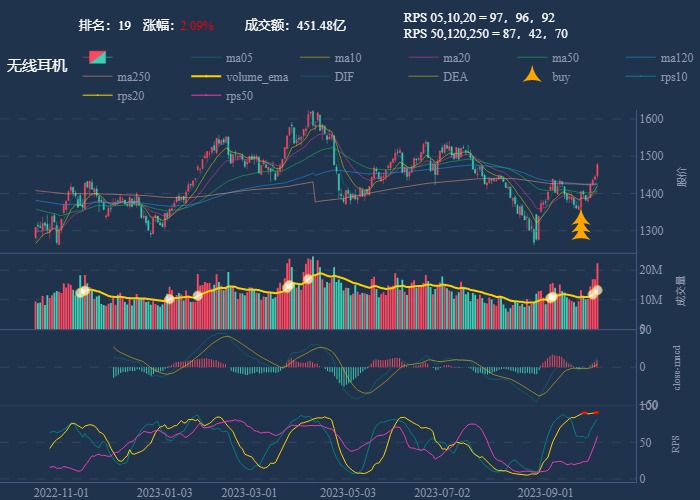
Task: Hide the ma50 moving average line
Action: pyautogui.click(x=565, y=57)
